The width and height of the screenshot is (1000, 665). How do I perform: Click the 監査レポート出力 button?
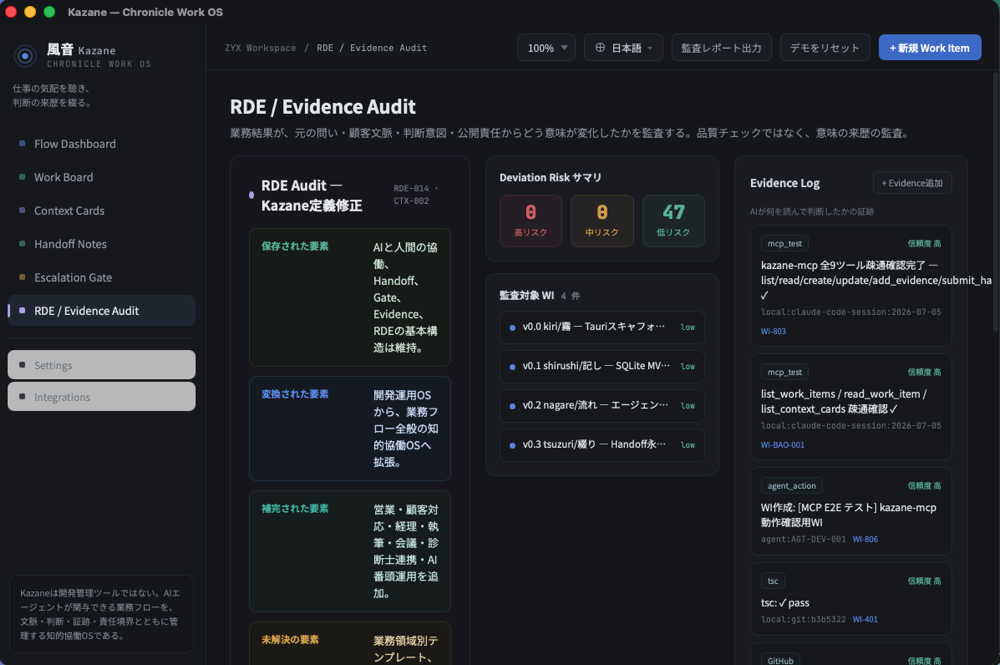721,48
